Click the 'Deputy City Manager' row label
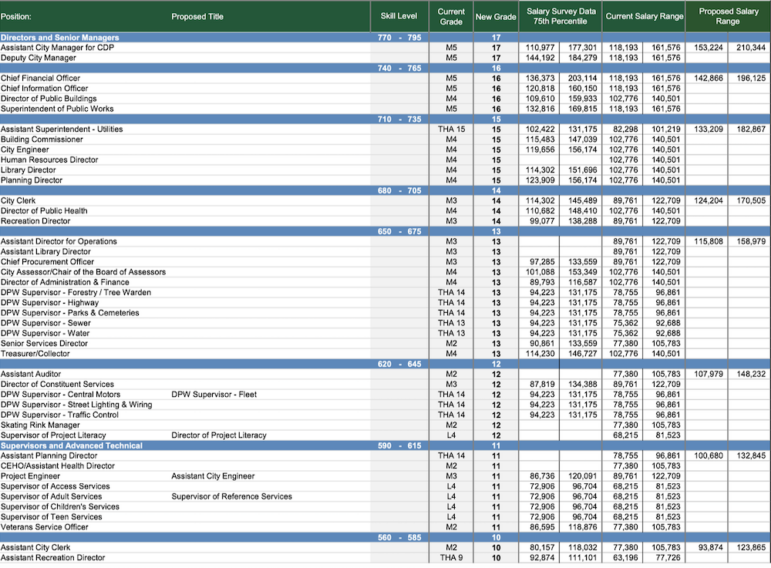Screen dimensions: 771x568 click(38, 58)
